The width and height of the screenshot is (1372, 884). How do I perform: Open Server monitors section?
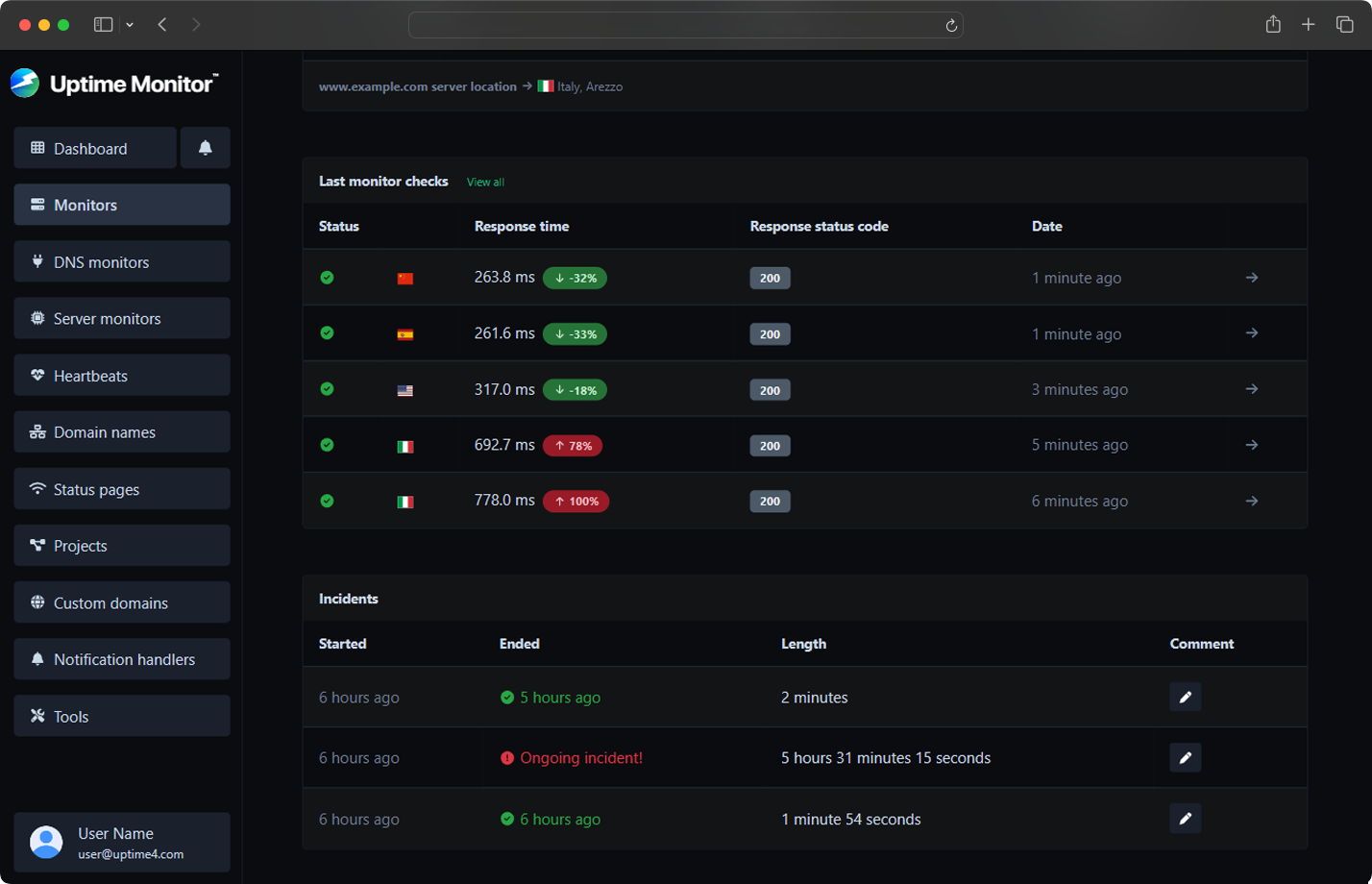click(x=121, y=318)
